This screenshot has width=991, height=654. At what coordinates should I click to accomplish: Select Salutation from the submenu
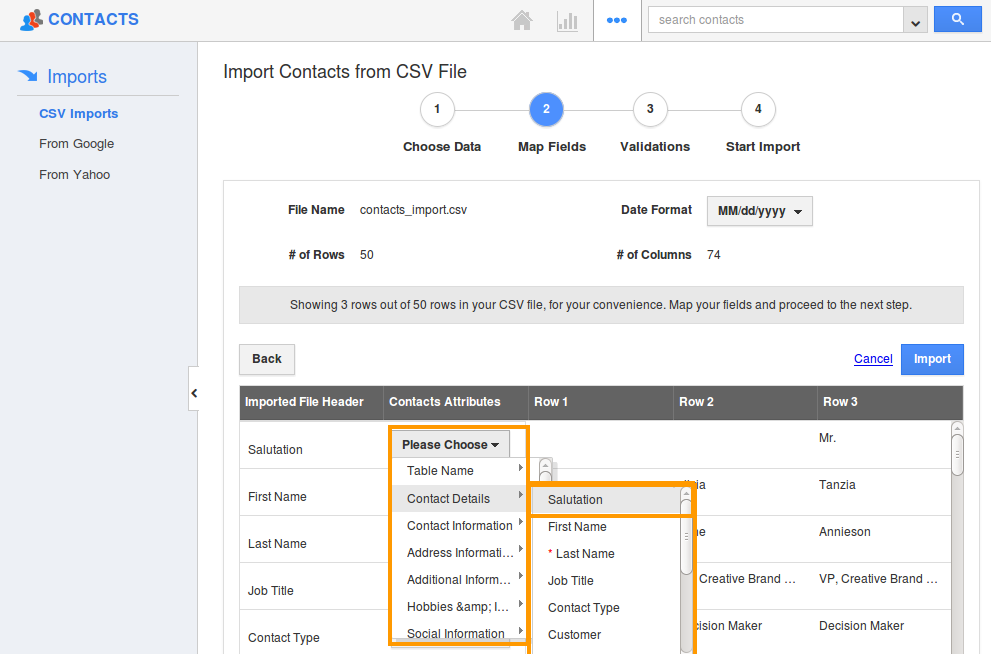pos(606,500)
